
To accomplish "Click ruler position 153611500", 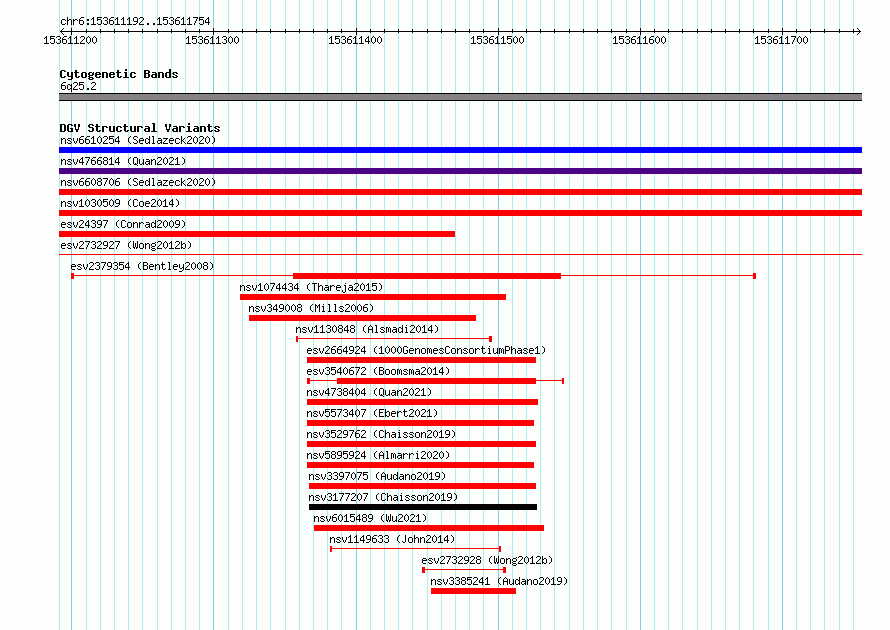I will click(497, 40).
